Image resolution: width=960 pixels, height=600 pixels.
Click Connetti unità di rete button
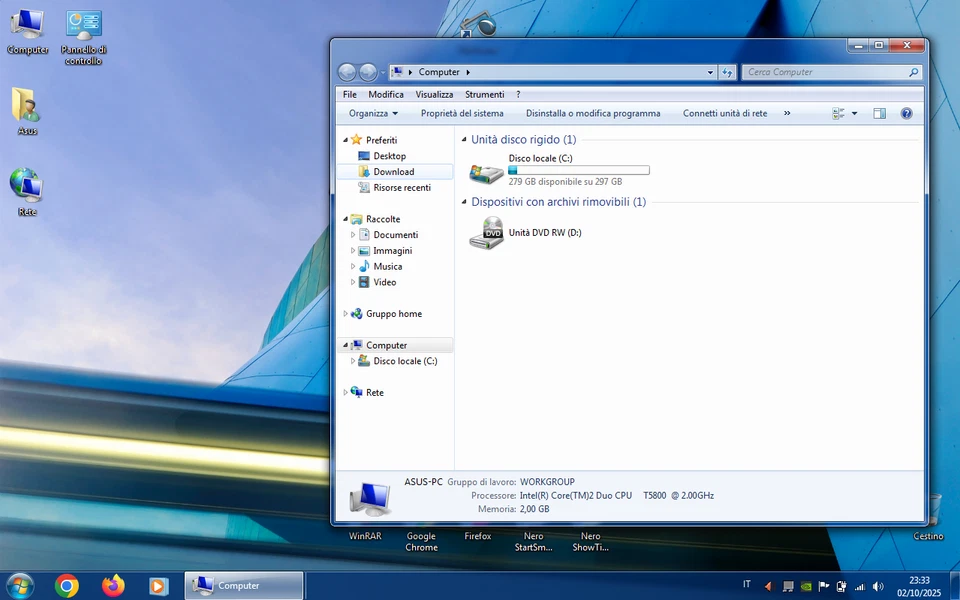point(725,114)
